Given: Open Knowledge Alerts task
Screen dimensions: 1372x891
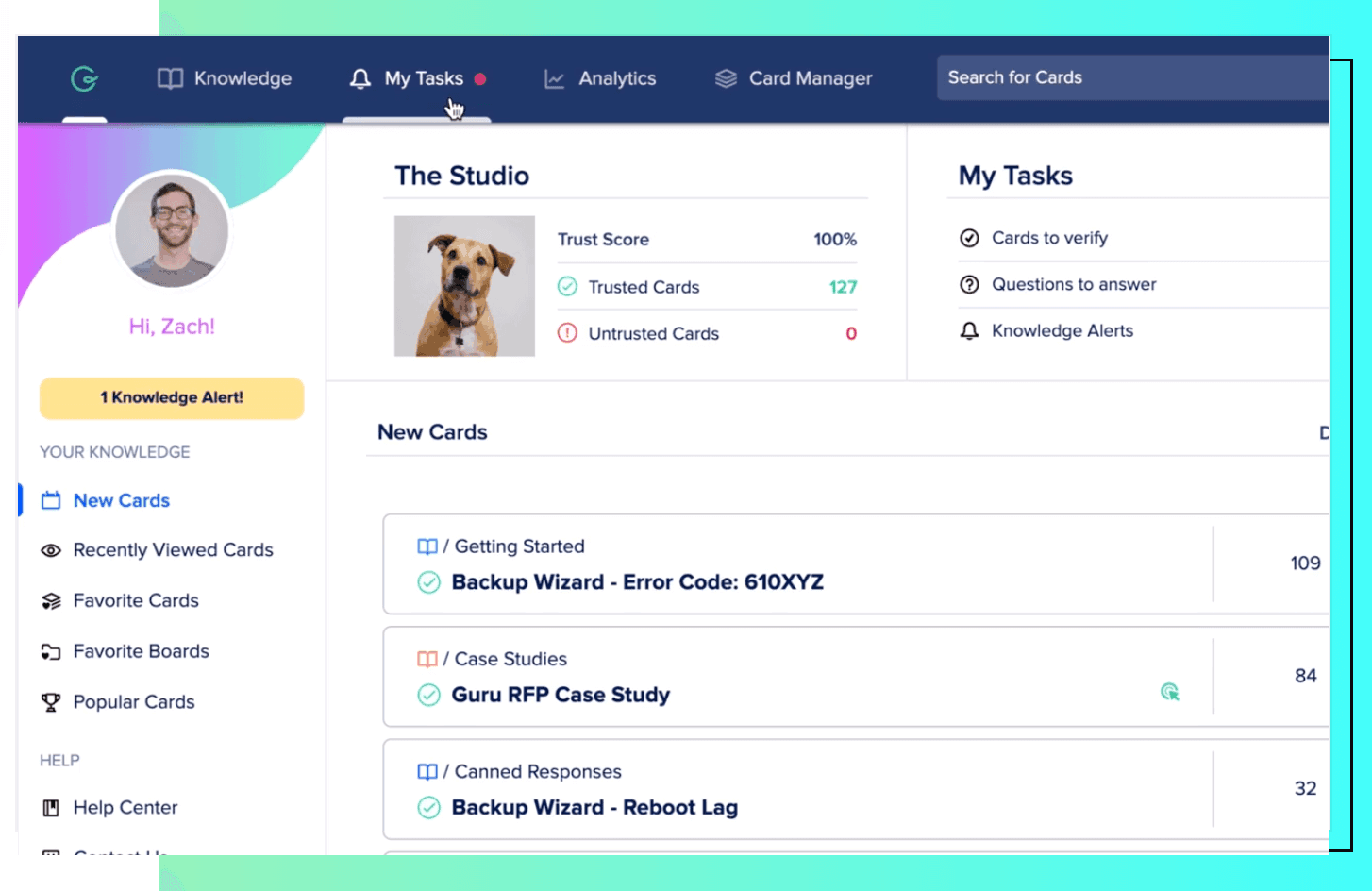Looking at the screenshot, I should click(x=1062, y=330).
